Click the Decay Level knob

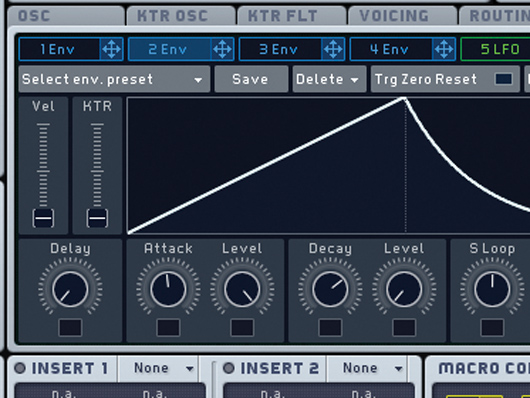coord(404,289)
